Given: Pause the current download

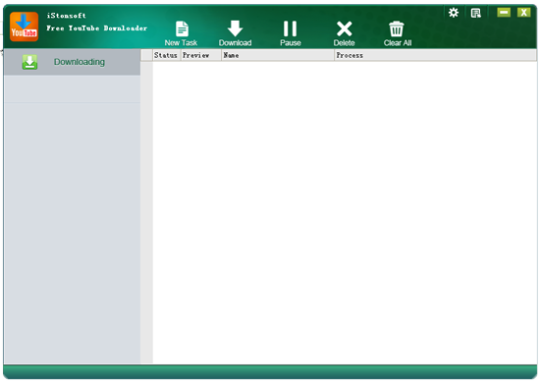Looking at the screenshot, I should (x=290, y=29).
